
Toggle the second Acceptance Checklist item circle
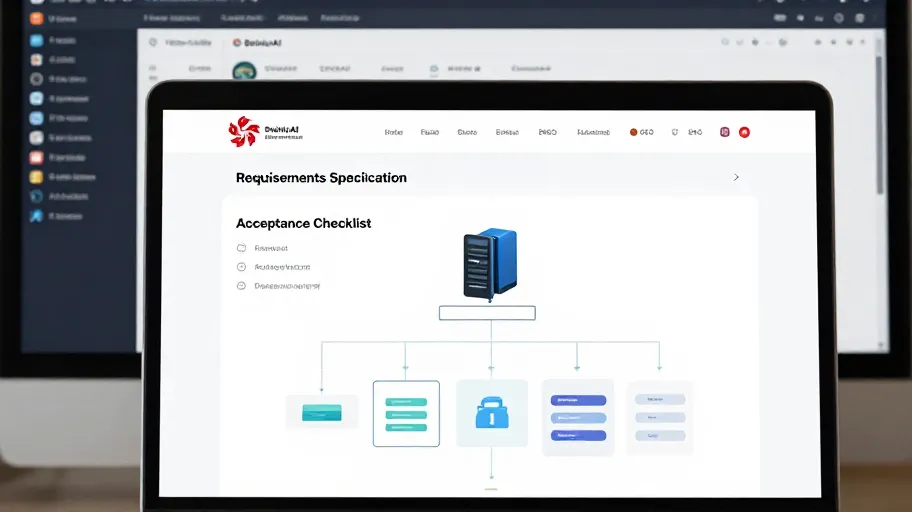[241, 266]
